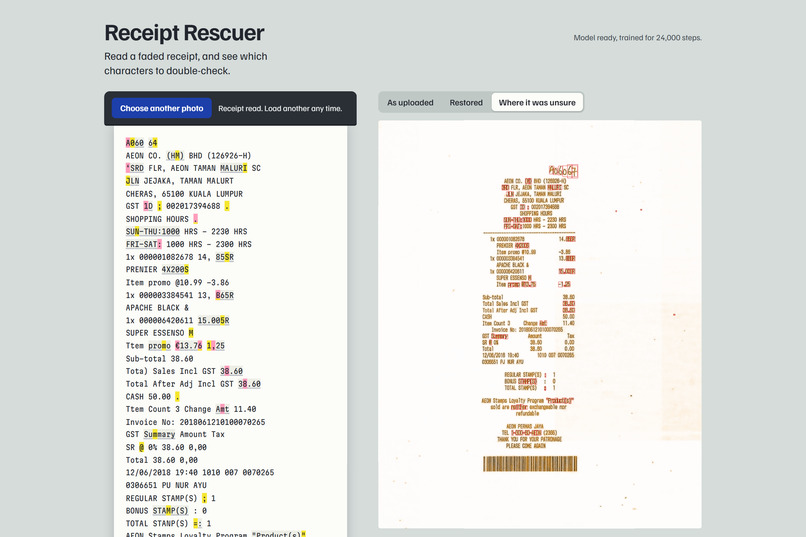Click the Receipt Rescuer heading

click(184, 33)
